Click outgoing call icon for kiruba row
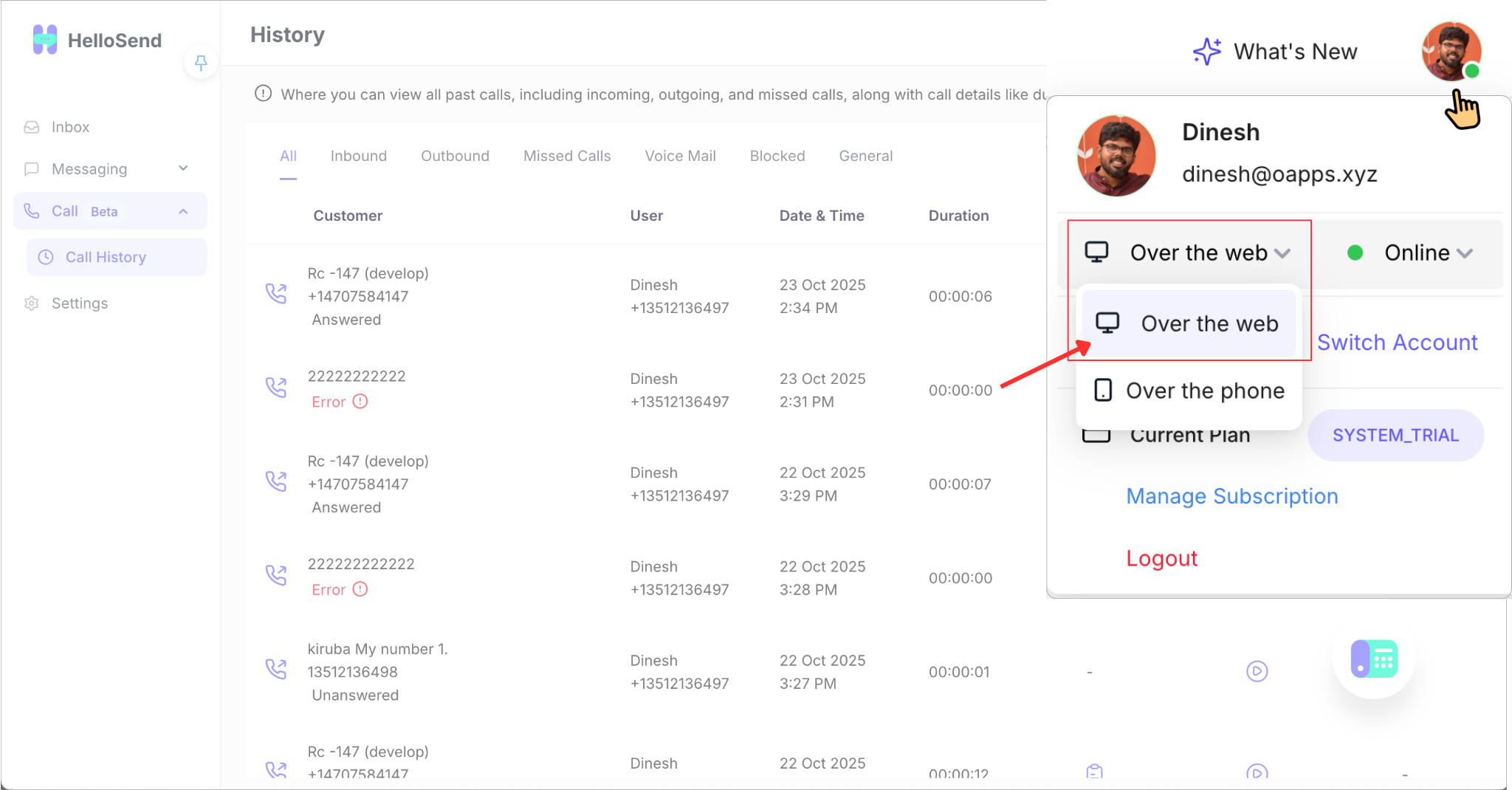This screenshot has width=1512, height=790. pos(276,669)
